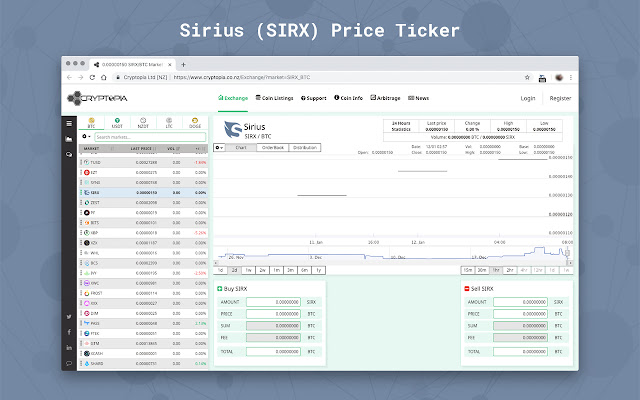
Task: Open the Support nav item
Action: (313, 98)
